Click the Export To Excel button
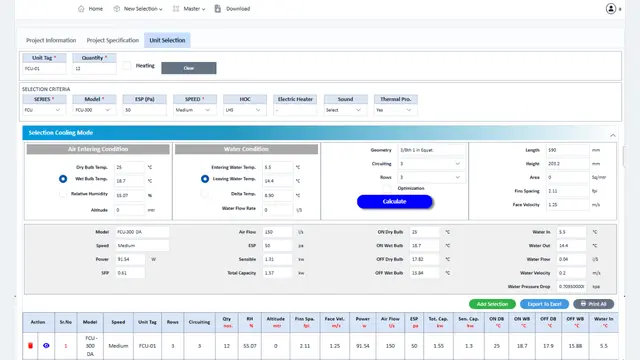The image size is (640, 360). pyautogui.click(x=544, y=304)
